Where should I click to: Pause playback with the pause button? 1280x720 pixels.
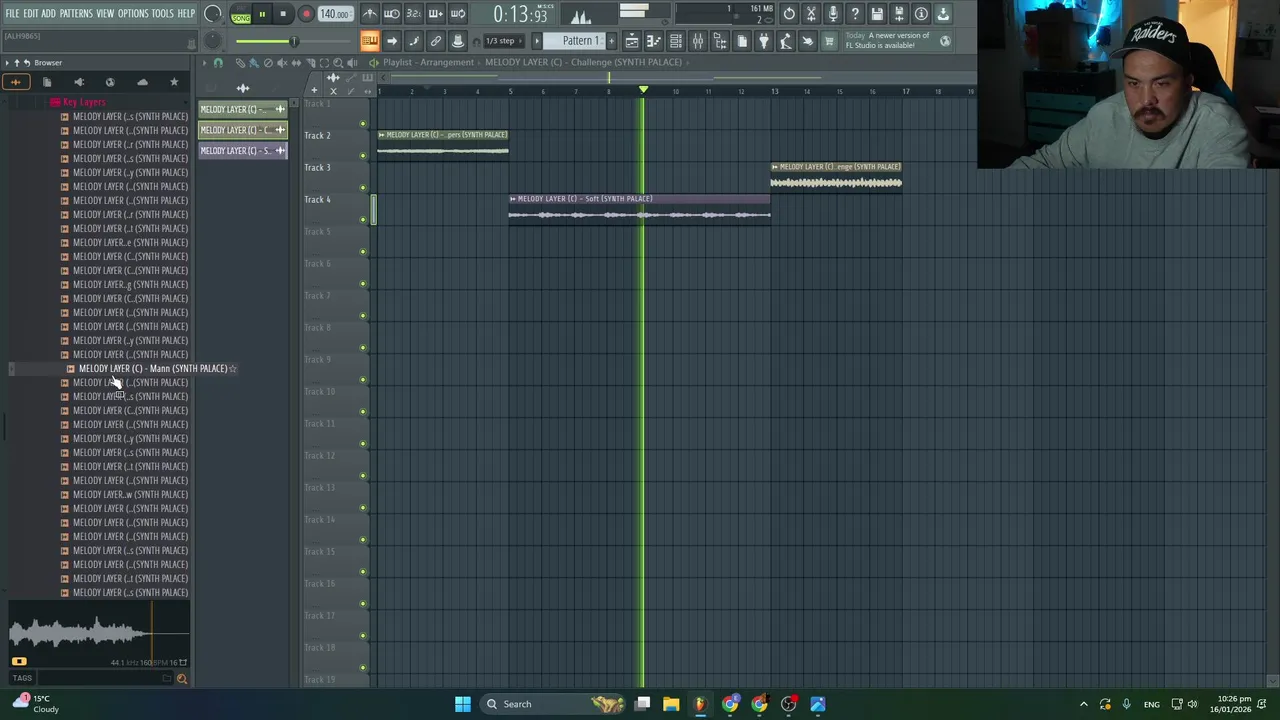(262, 14)
